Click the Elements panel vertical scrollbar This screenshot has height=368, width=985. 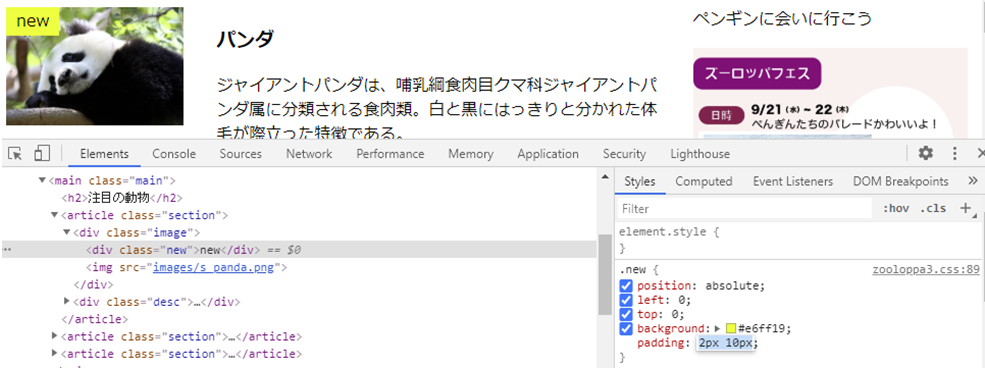tap(605, 274)
